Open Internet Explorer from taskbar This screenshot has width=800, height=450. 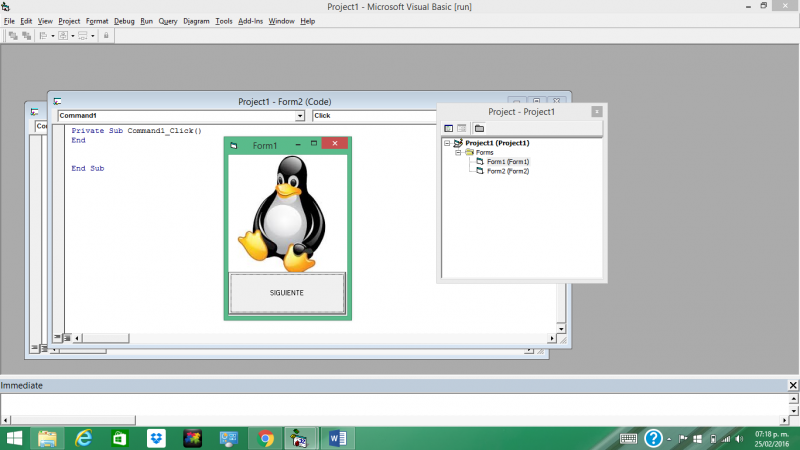83,439
